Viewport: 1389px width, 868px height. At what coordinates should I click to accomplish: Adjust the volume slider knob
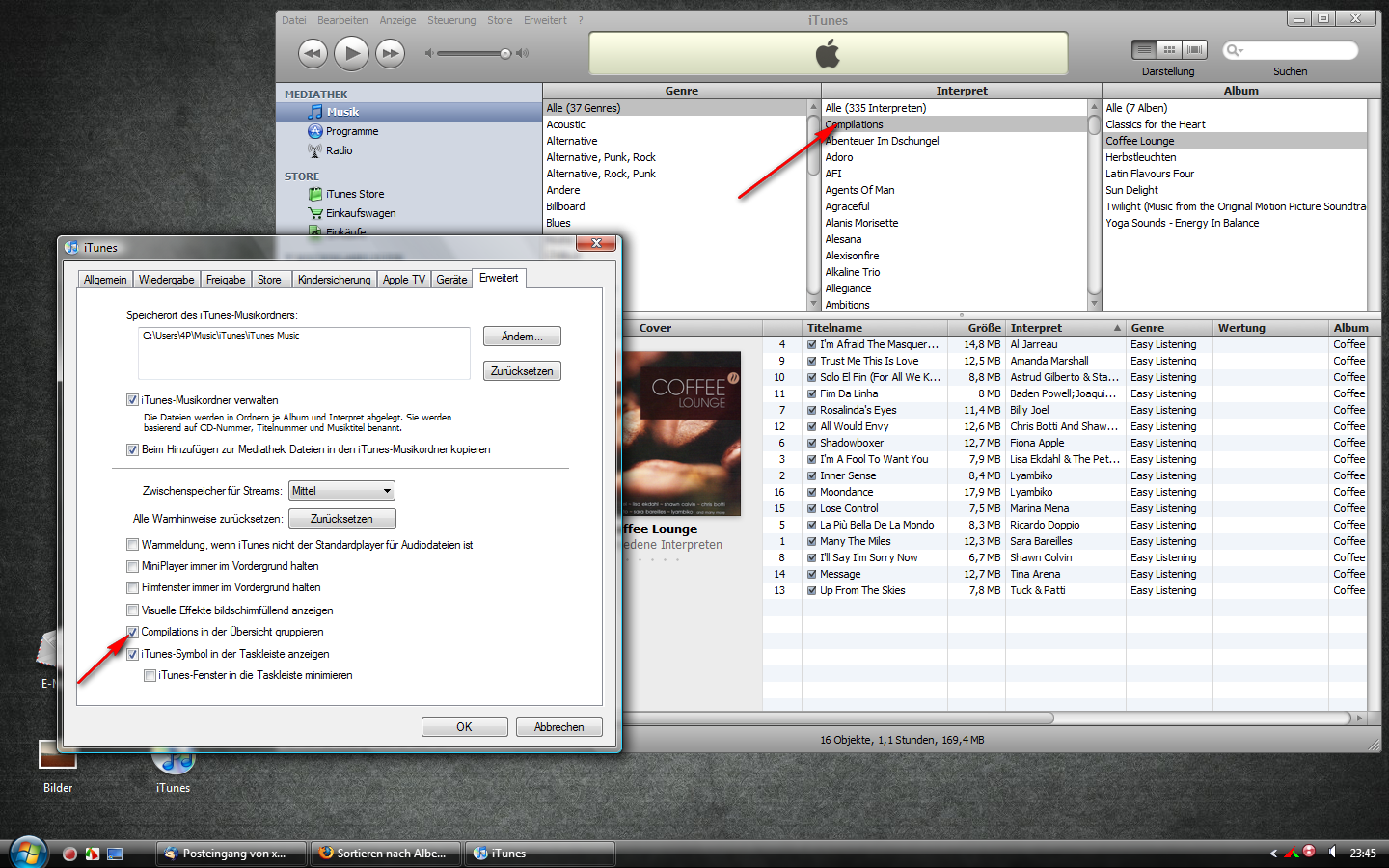pyautogui.click(x=504, y=53)
